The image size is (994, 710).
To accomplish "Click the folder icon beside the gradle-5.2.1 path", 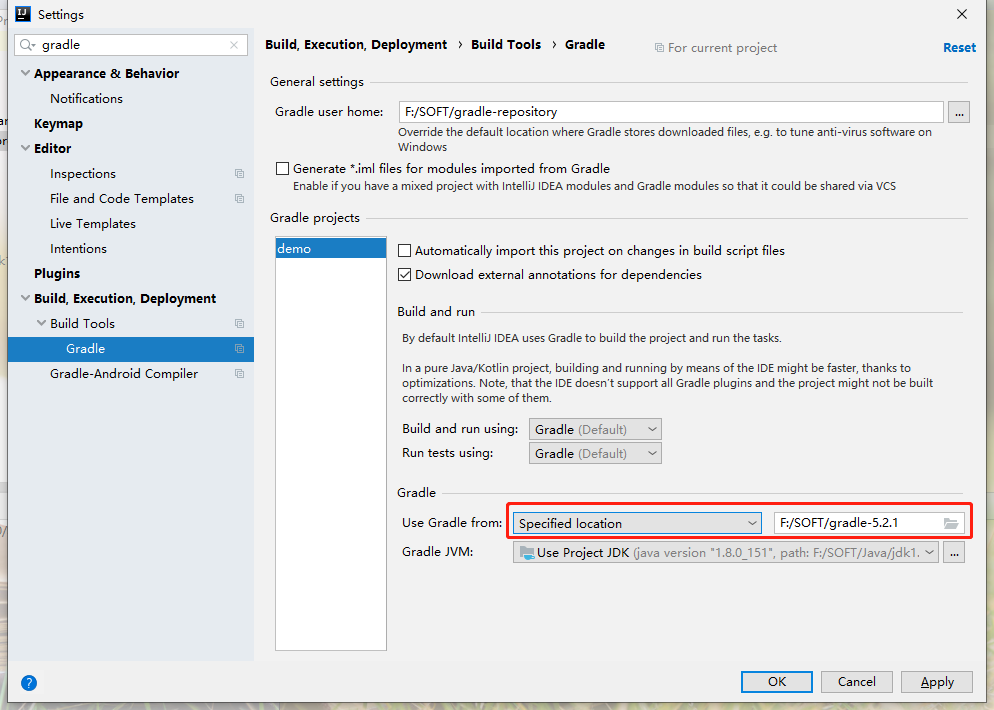I will [x=951, y=521].
